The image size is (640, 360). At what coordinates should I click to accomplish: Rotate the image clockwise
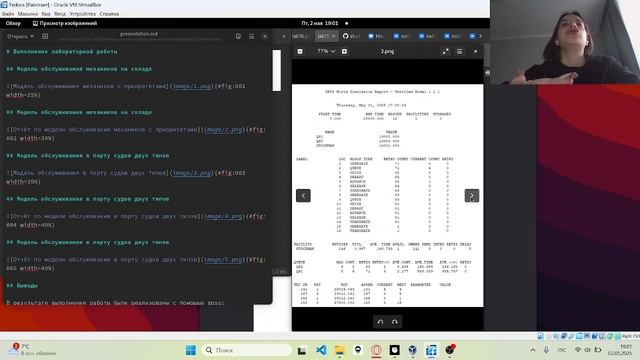pos(395,322)
